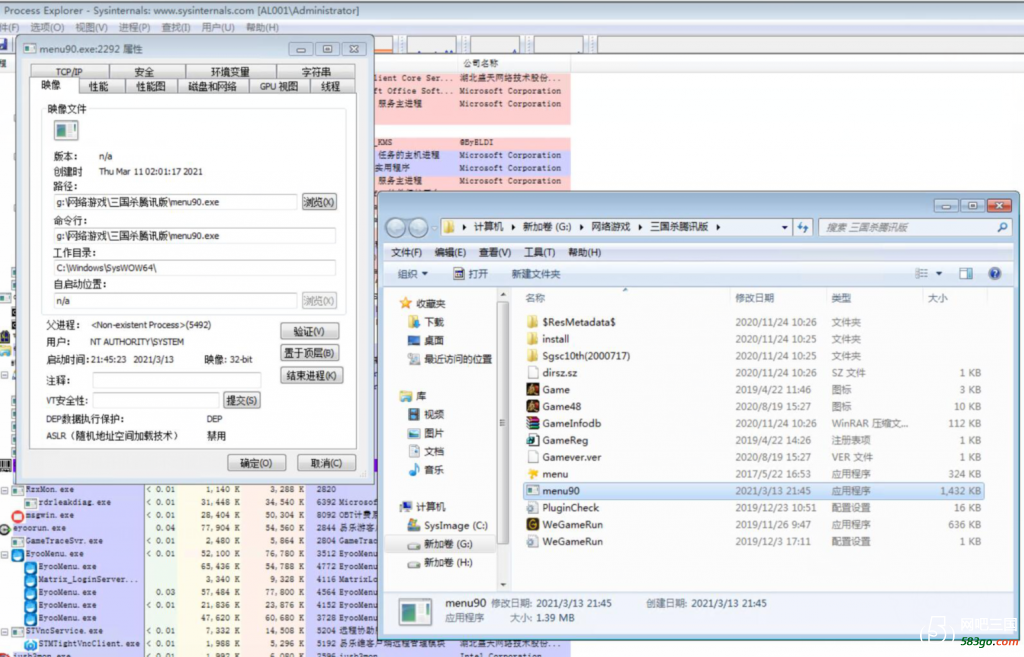Open 视图(V) menu in Process Explorer
The width and height of the screenshot is (1024, 657).
click(91, 27)
